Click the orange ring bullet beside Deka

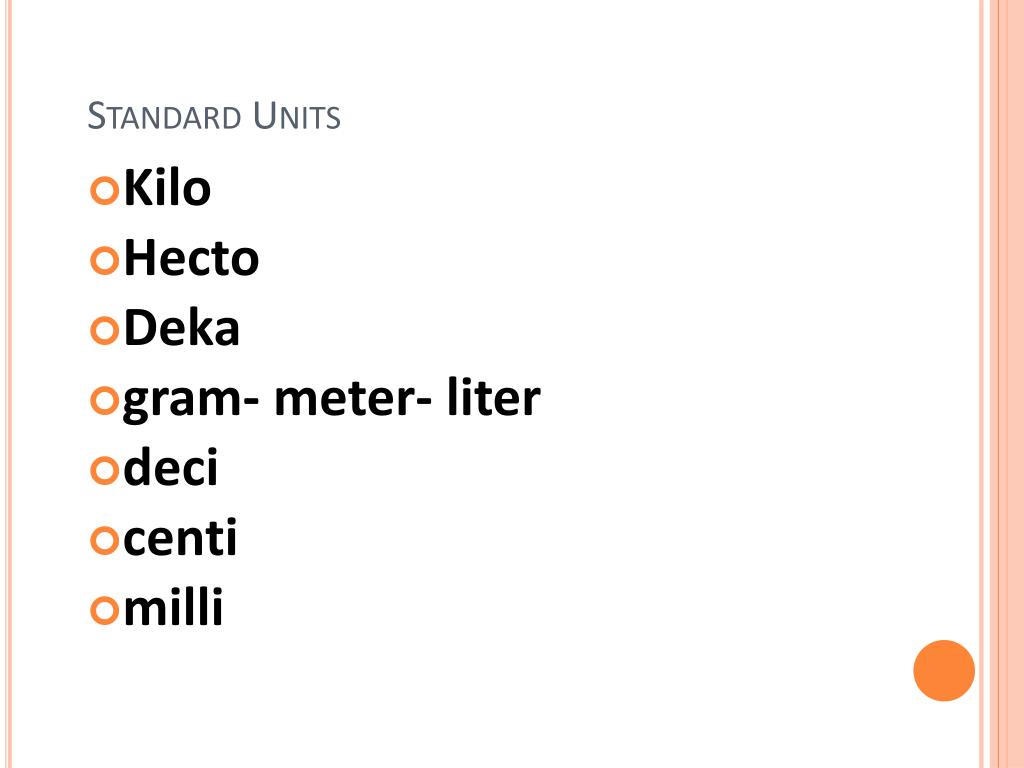104,330
